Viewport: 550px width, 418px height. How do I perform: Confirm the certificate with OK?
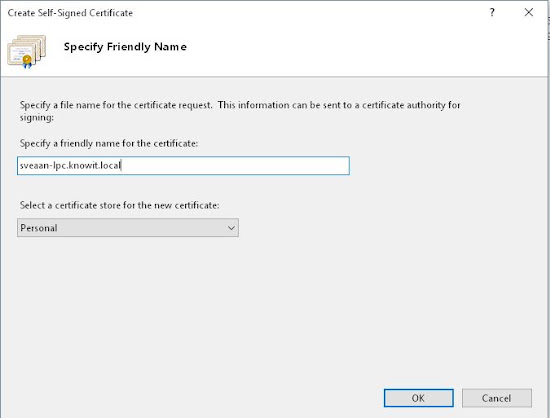pyautogui.click(x=418, y=398)
